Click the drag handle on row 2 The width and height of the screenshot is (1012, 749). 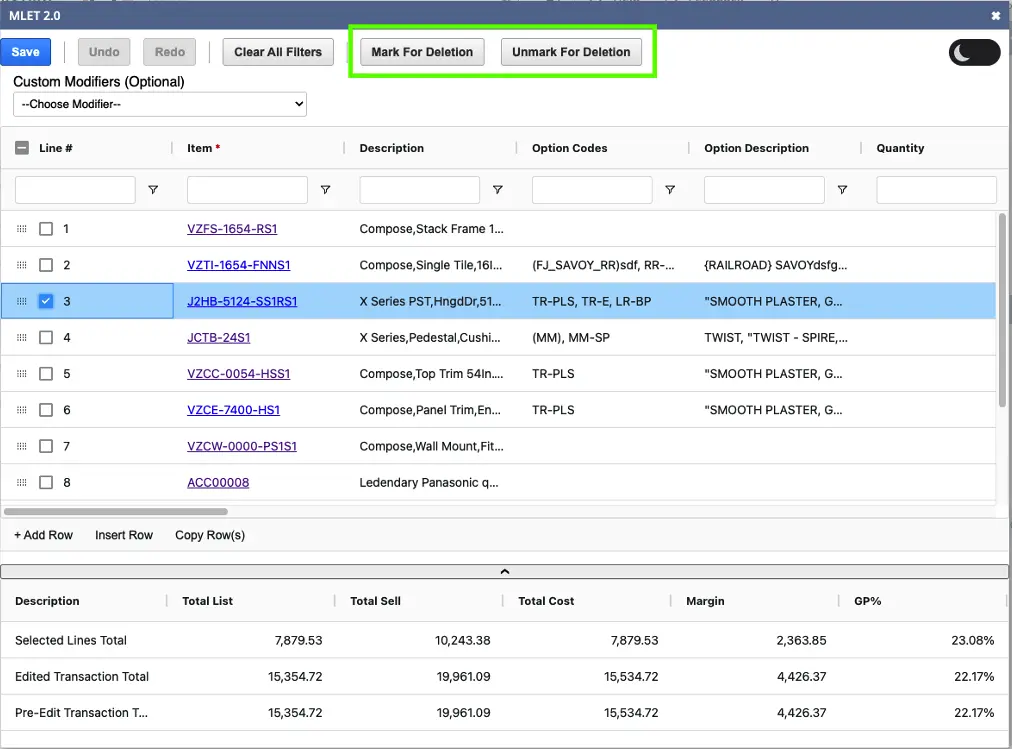(21, 265)
